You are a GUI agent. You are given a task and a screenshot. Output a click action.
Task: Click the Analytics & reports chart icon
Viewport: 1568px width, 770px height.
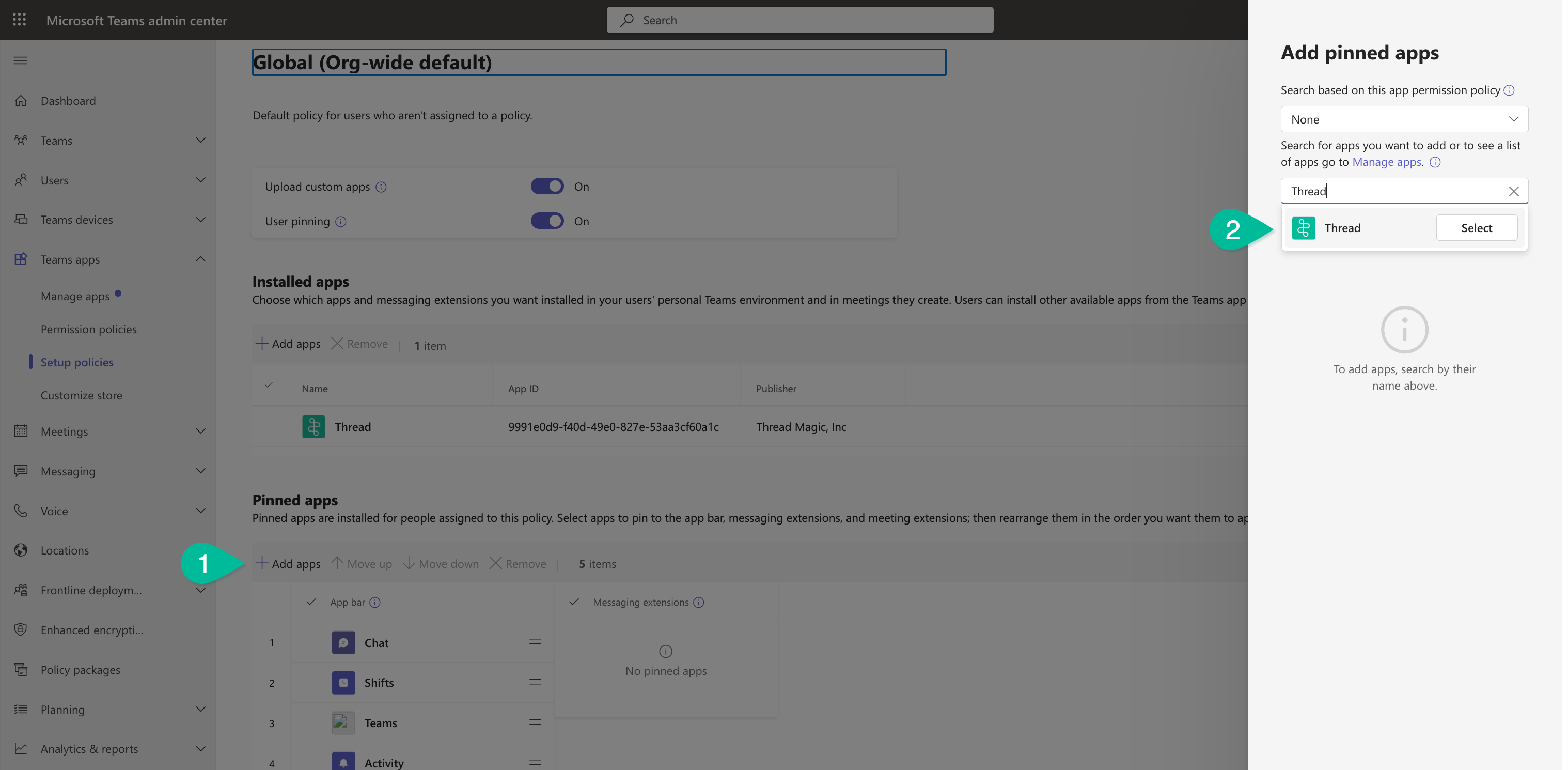21,748
